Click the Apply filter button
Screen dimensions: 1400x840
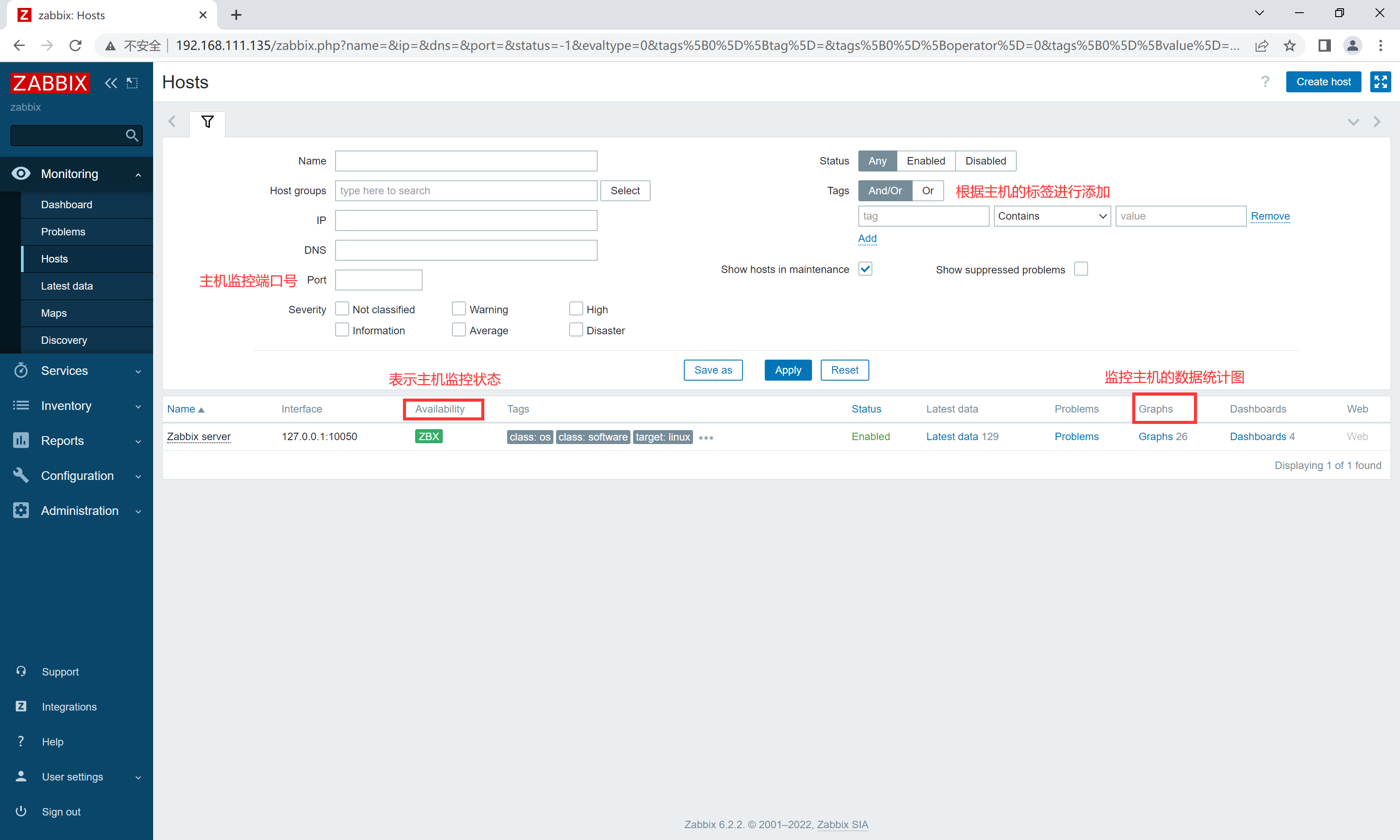click(x=787, y=370)
